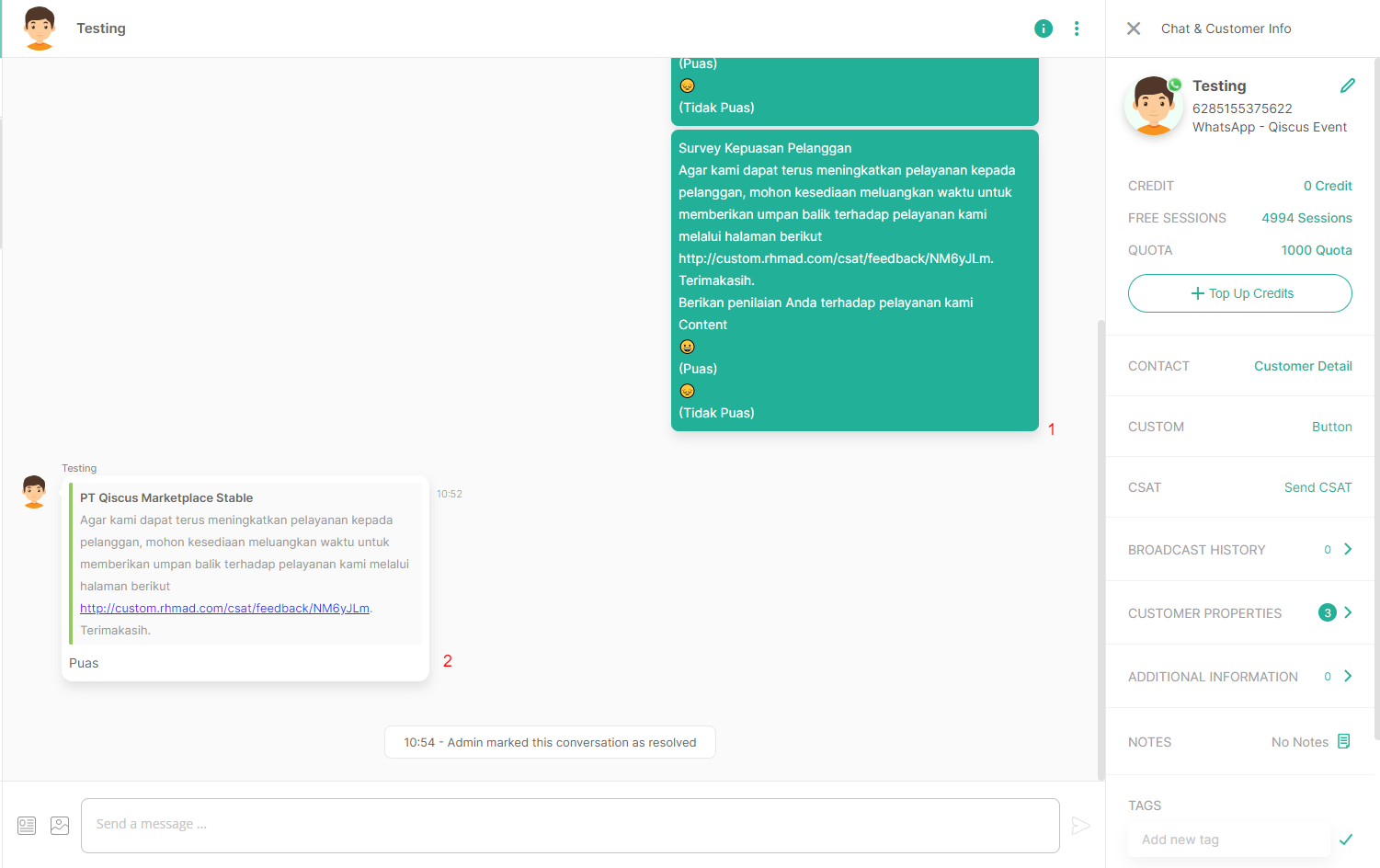Click the green info icon in chat header

(1044, 29)
